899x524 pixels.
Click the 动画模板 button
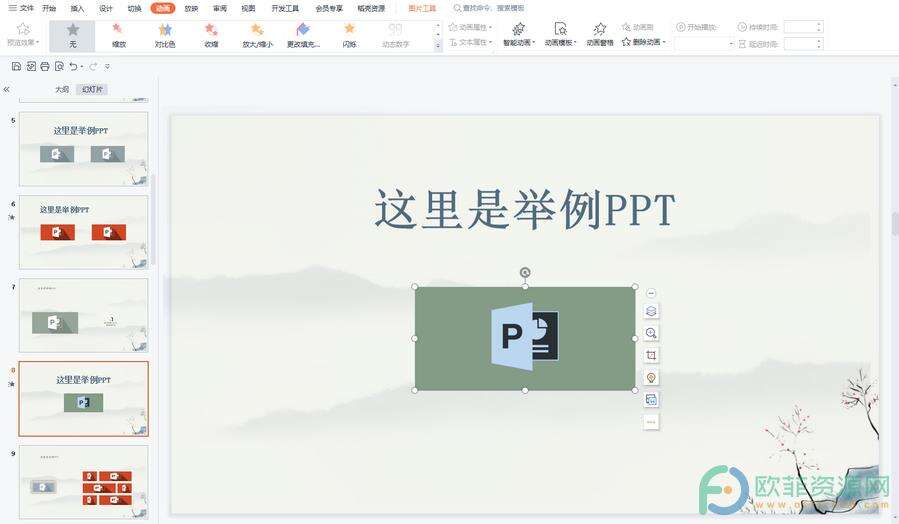pyautogui.click(x=560, y=34)
